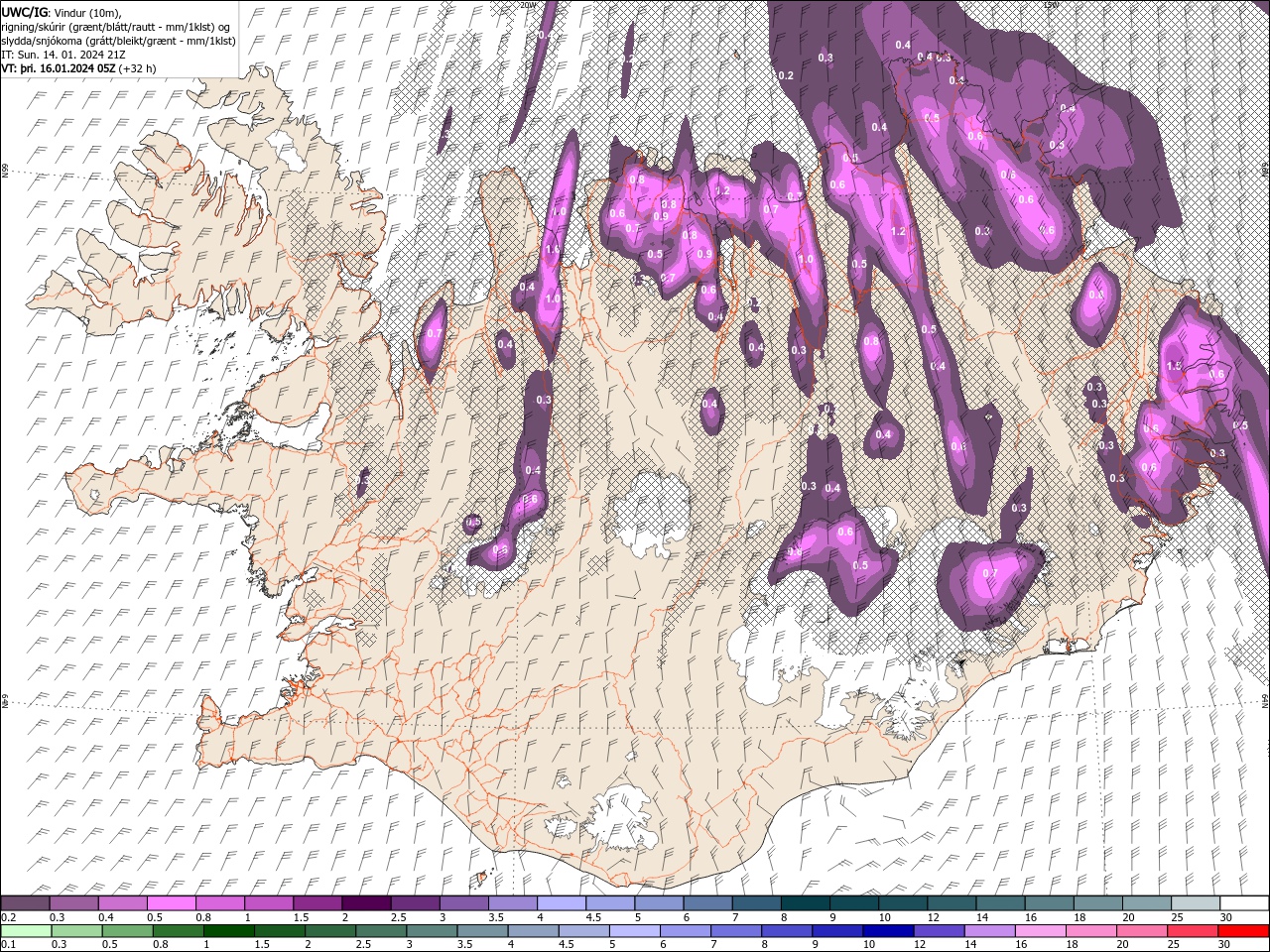Image resolution: width=1270 pixels, height=952 pixels.
Task: Select the 'Vindur (10m)' label
Action: click(84, 11)
